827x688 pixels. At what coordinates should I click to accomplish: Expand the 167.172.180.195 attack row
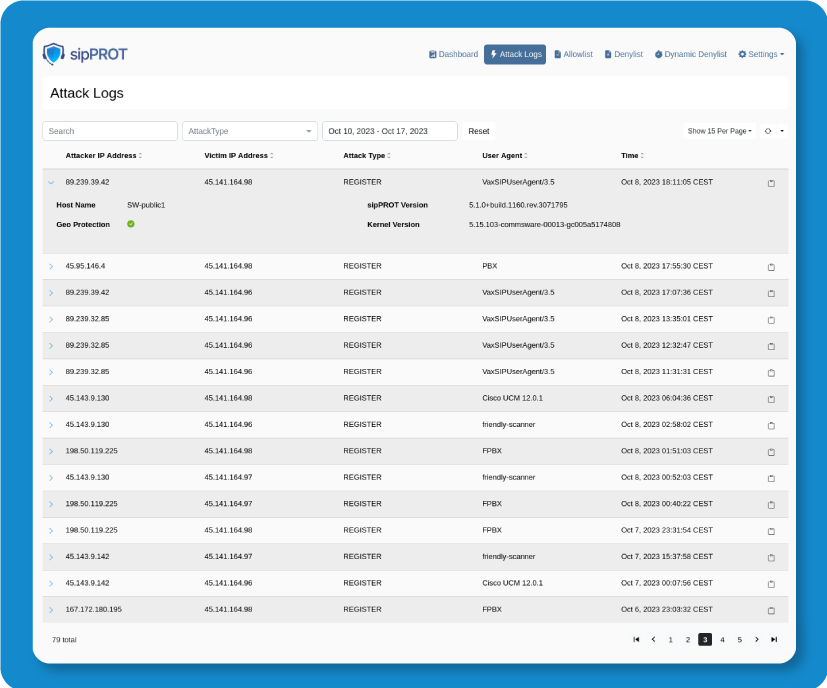(x=51, y=610)
